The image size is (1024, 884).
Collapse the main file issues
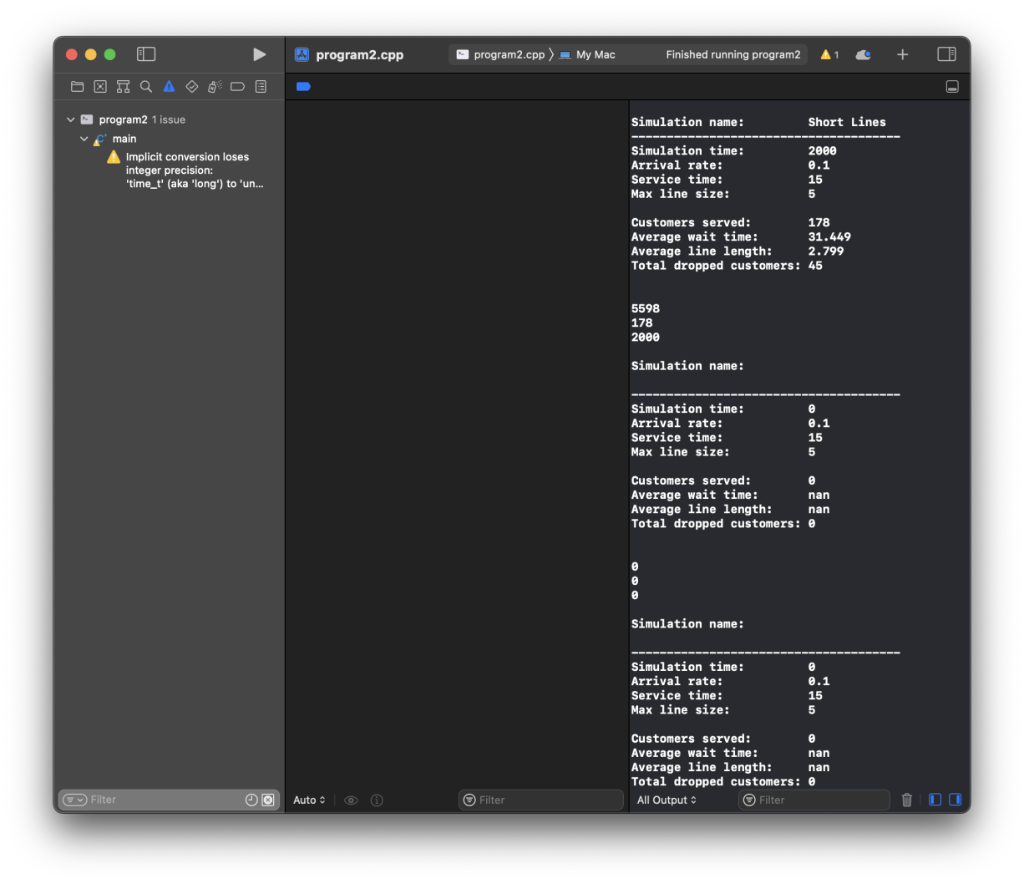[84, 138]
